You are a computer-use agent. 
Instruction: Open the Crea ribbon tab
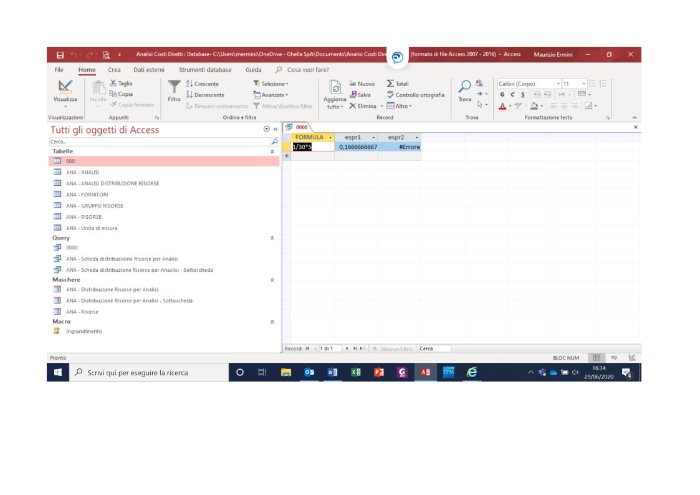[114, 70]
